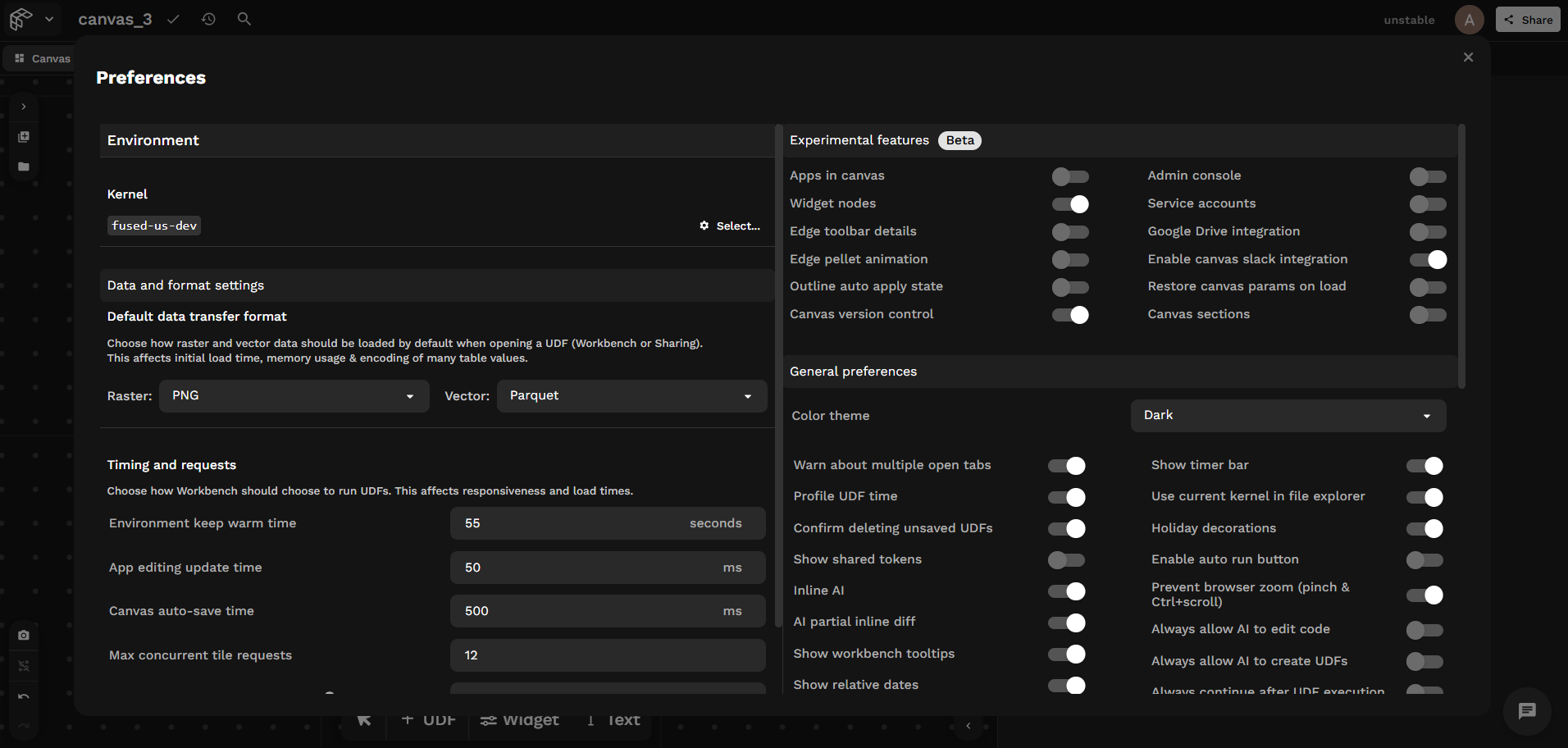Open the logo menu chevron
1568x748 pixels.
coord(49,19)
